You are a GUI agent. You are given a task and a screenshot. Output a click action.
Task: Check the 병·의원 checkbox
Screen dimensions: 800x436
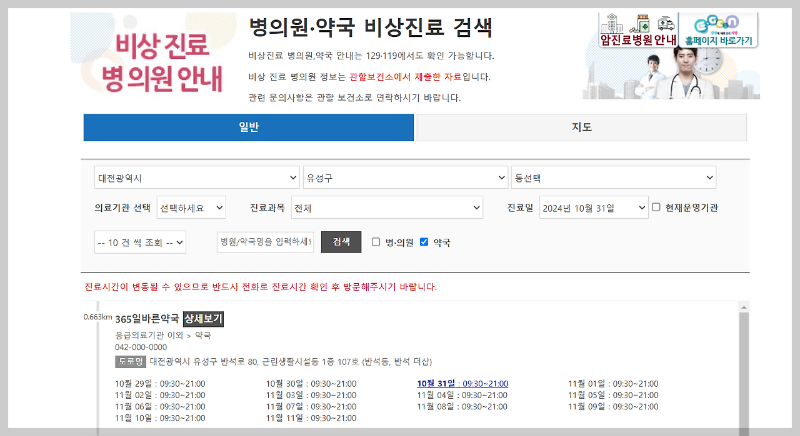pos(376,242)
